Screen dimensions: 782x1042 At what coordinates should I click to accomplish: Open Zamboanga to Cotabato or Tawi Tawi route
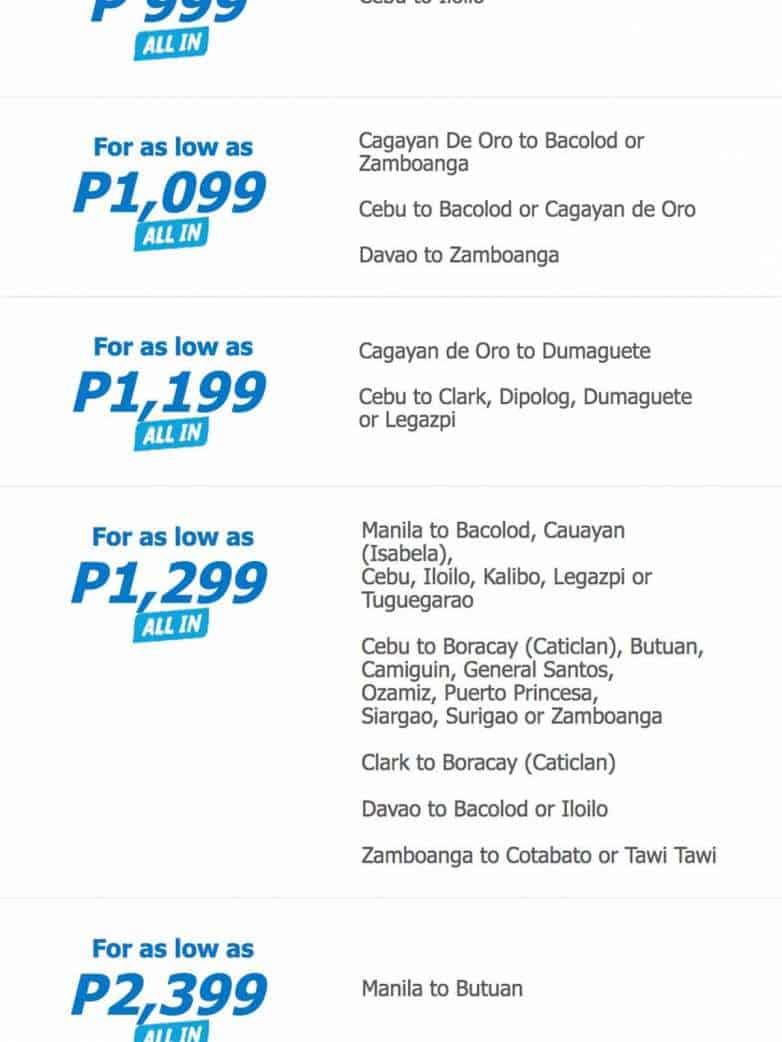(539, 855)
